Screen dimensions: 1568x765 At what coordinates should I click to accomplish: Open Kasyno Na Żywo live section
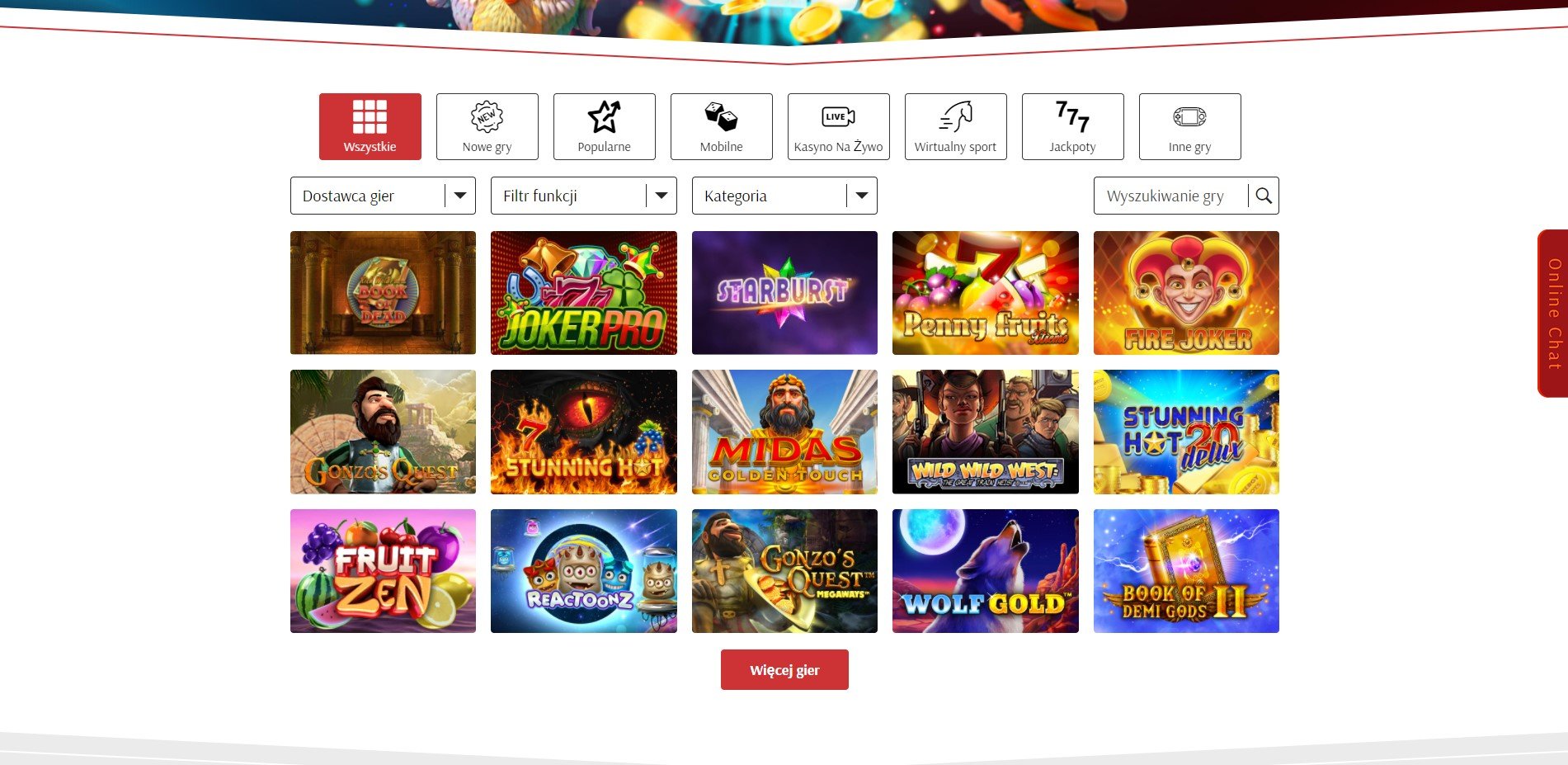pos(838,126)
